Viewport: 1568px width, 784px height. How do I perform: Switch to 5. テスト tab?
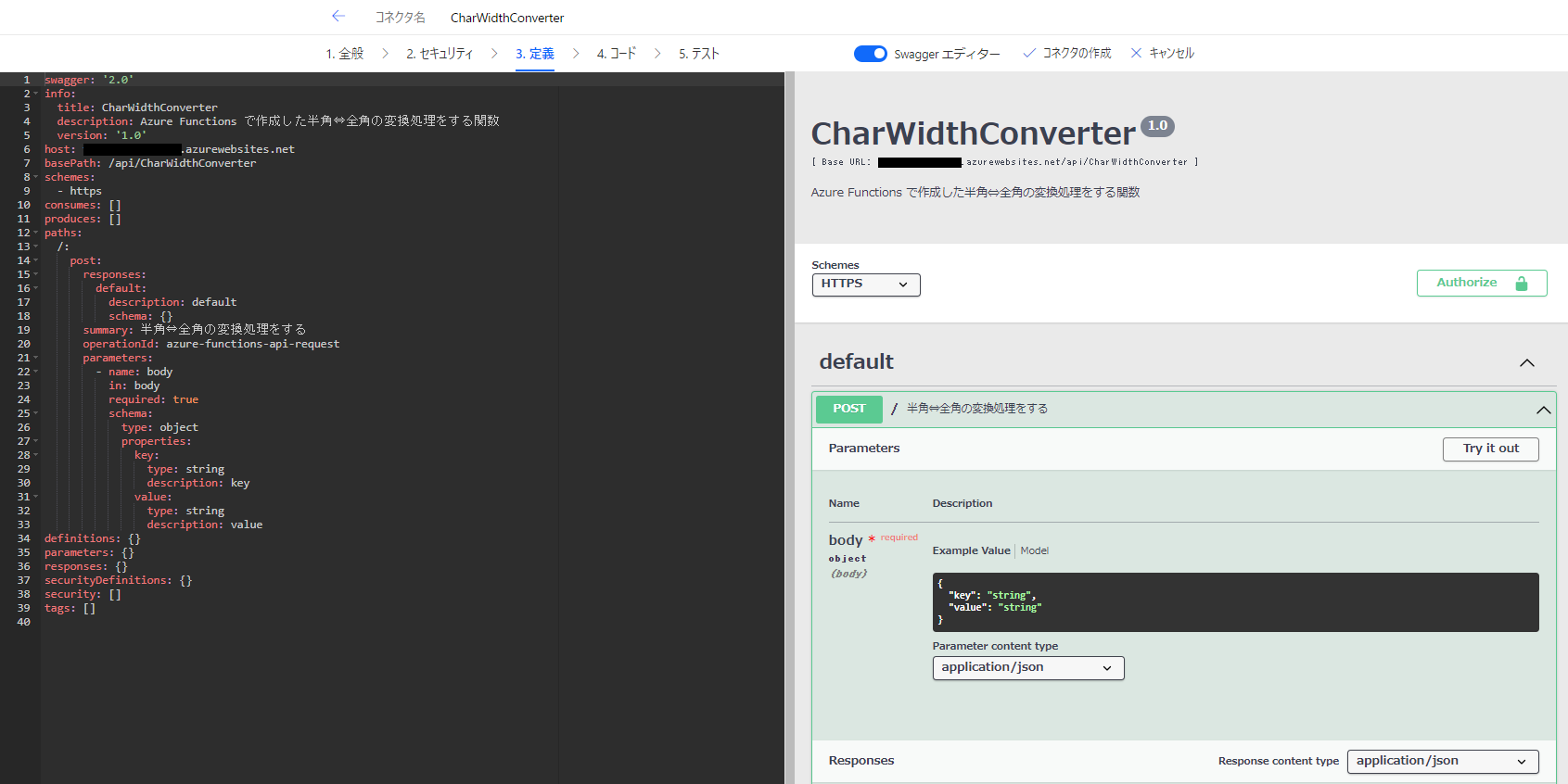coord(698,54)
